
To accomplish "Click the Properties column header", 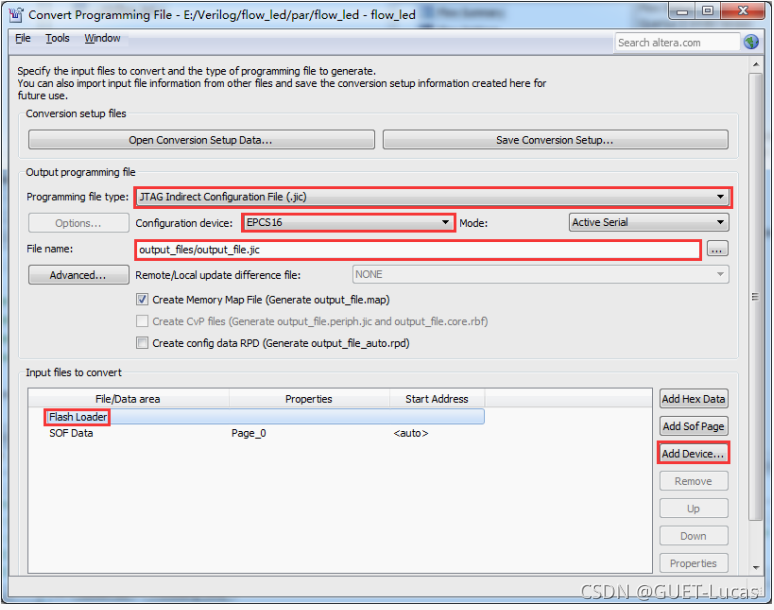I will 309,399.
